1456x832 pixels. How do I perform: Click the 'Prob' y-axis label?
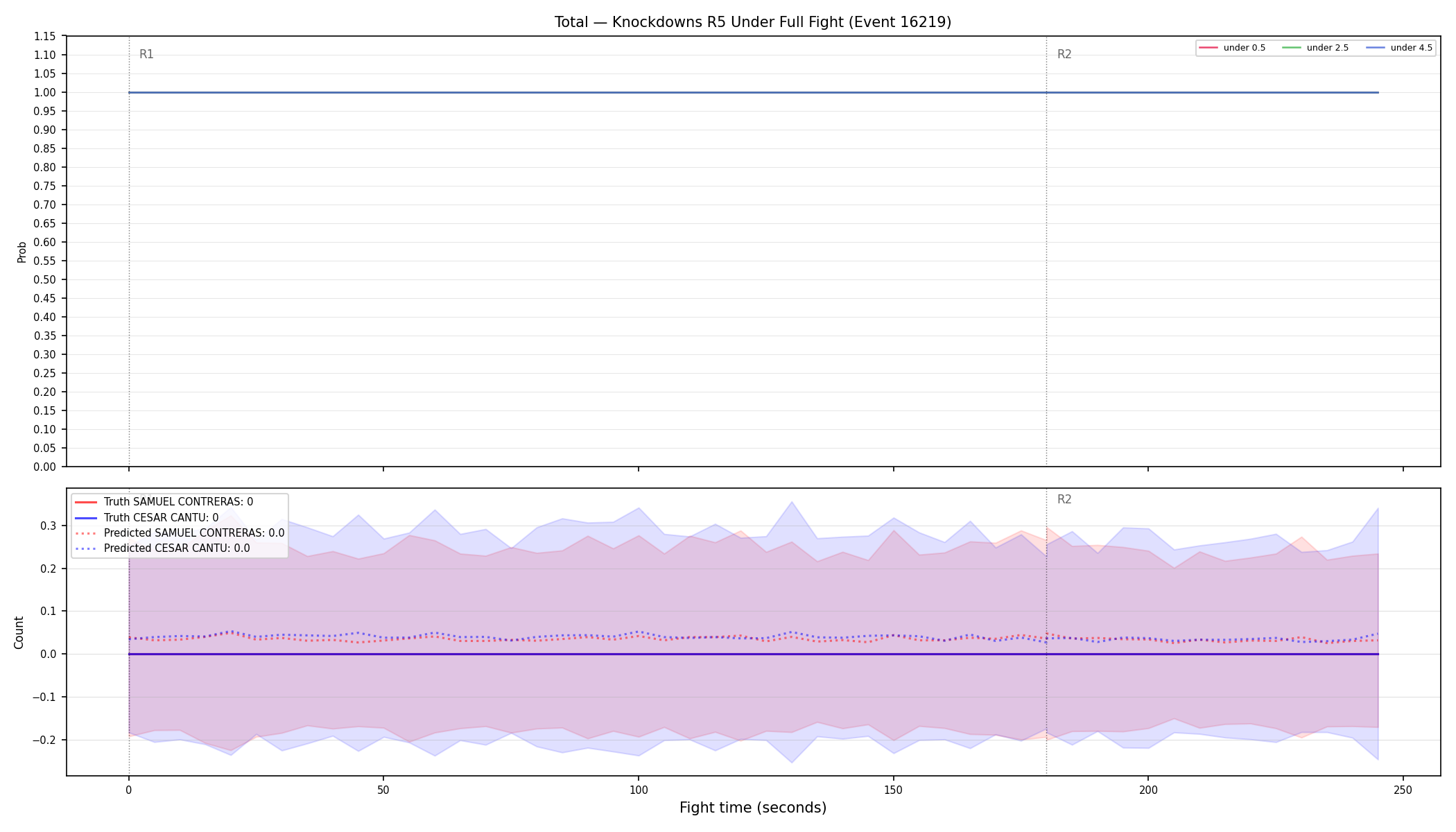click(x=21, y=252)
